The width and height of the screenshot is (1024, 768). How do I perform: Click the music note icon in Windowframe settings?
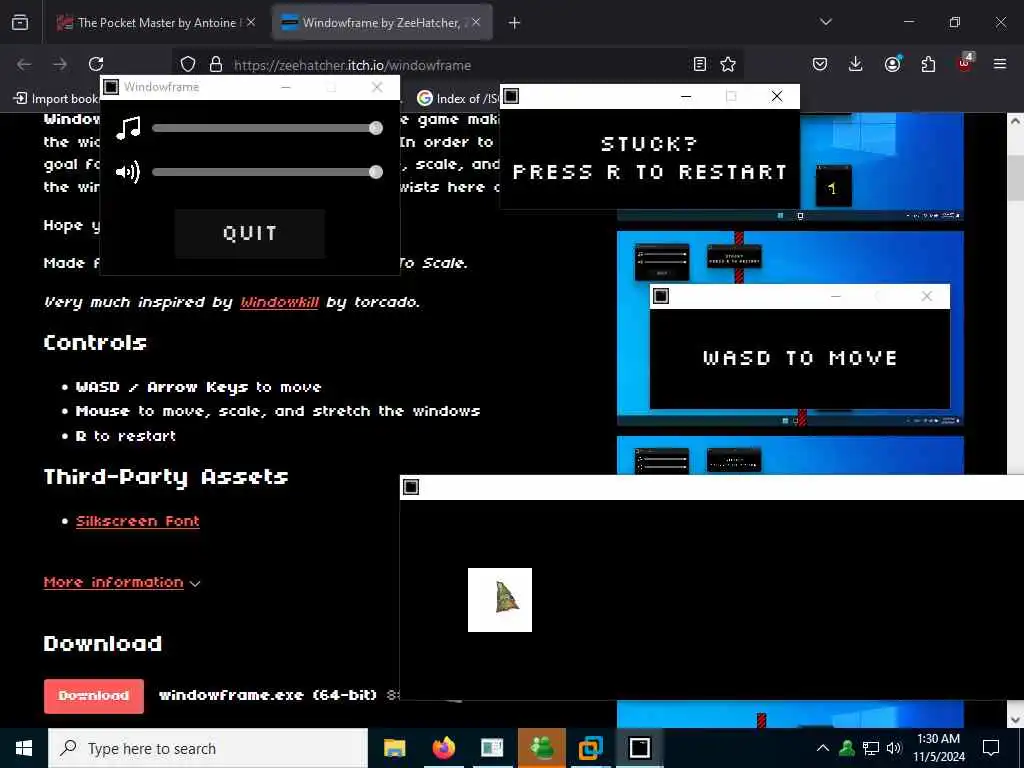click(x=129, y=127)
